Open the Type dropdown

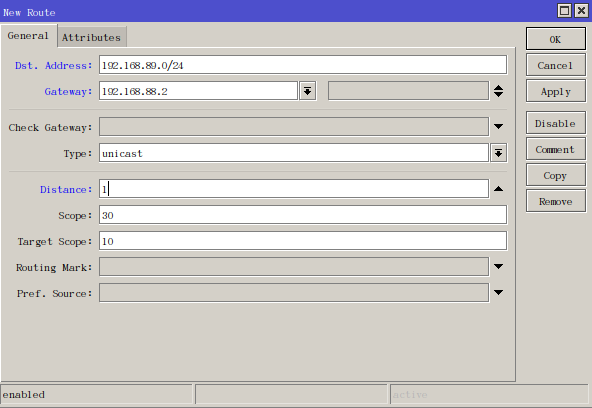(499, 153)
